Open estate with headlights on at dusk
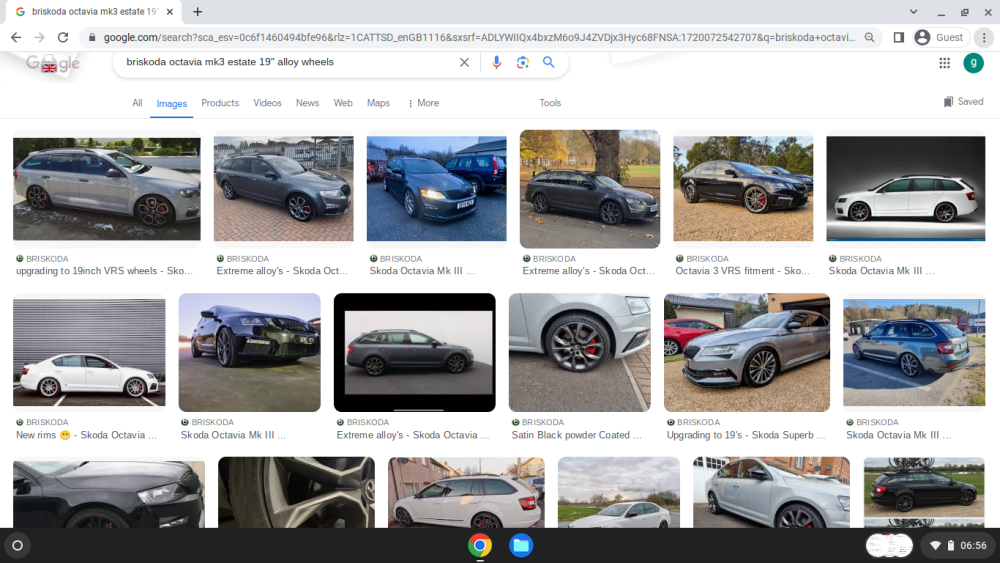 pyautogui.click(x=436, y=189)
